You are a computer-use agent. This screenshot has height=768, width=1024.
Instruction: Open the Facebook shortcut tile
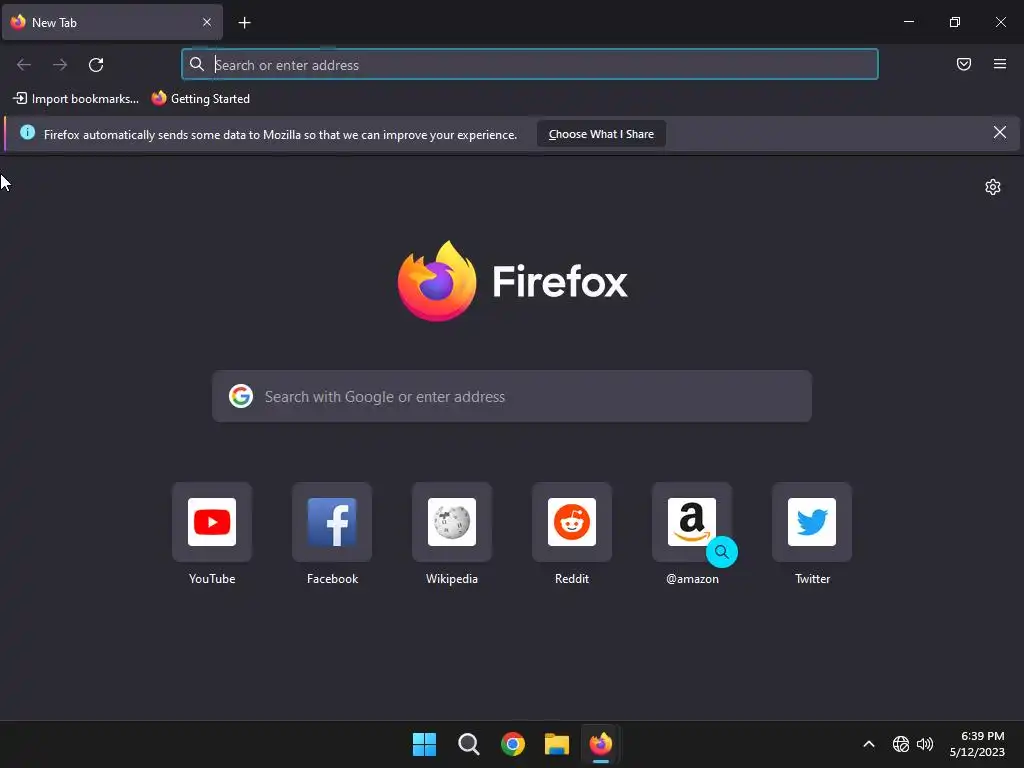(x=332, y=522)
